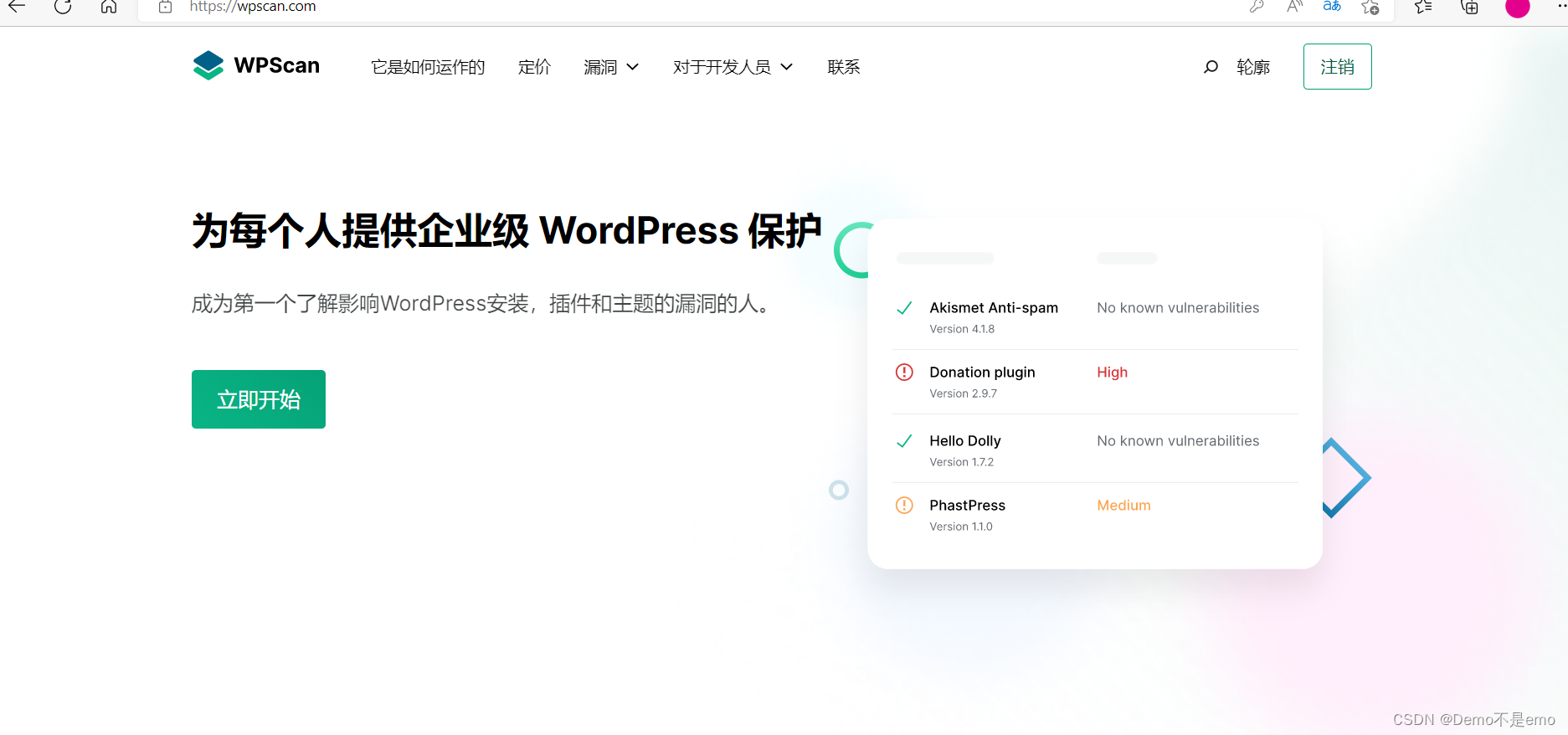
Task: Open the favorites list icon
Action: tap(1423, 7)
